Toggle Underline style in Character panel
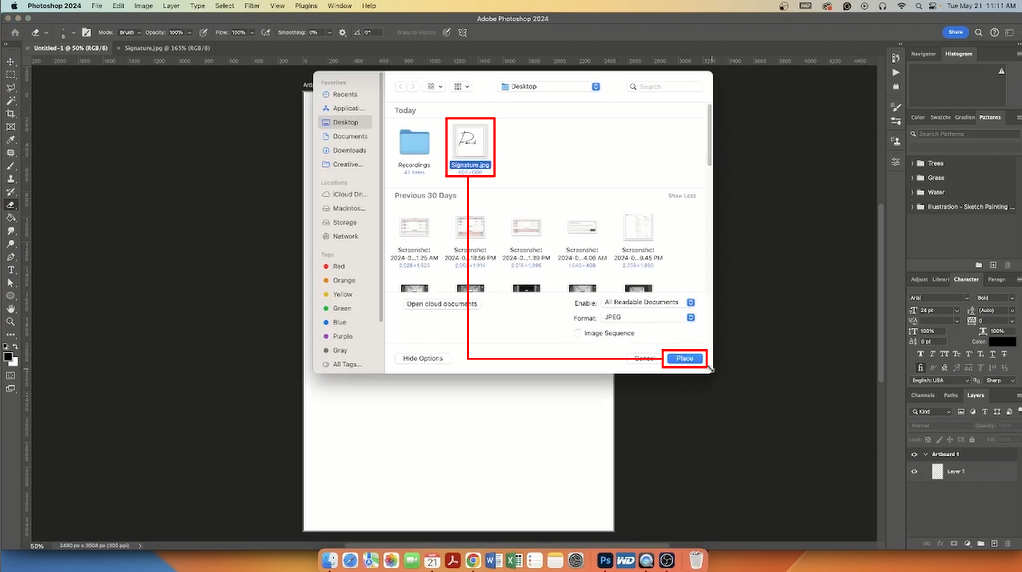1022x572 pixels. [993, 354]
